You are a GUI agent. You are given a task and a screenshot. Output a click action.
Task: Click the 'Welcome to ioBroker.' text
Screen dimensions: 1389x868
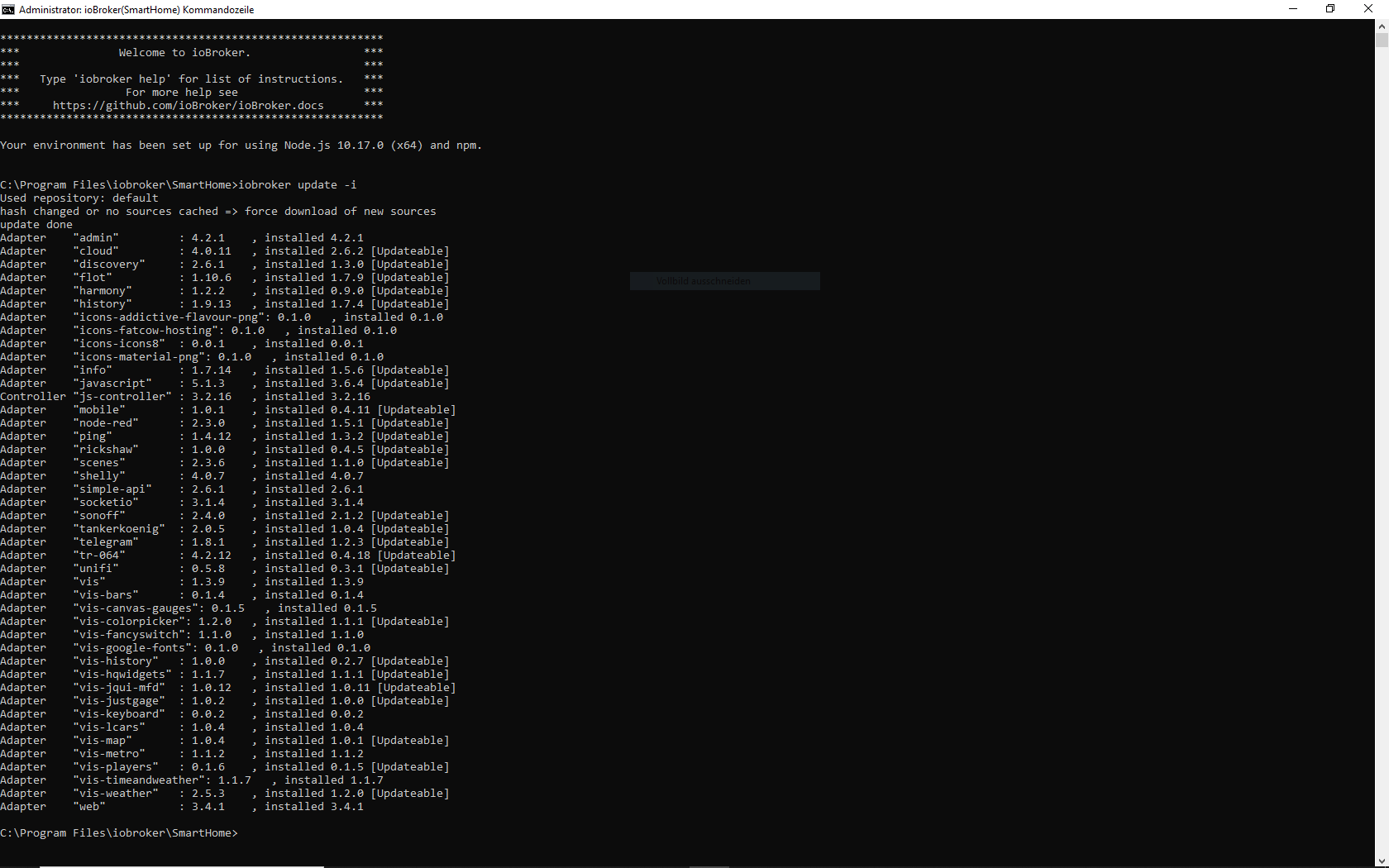tap(184, 53)
